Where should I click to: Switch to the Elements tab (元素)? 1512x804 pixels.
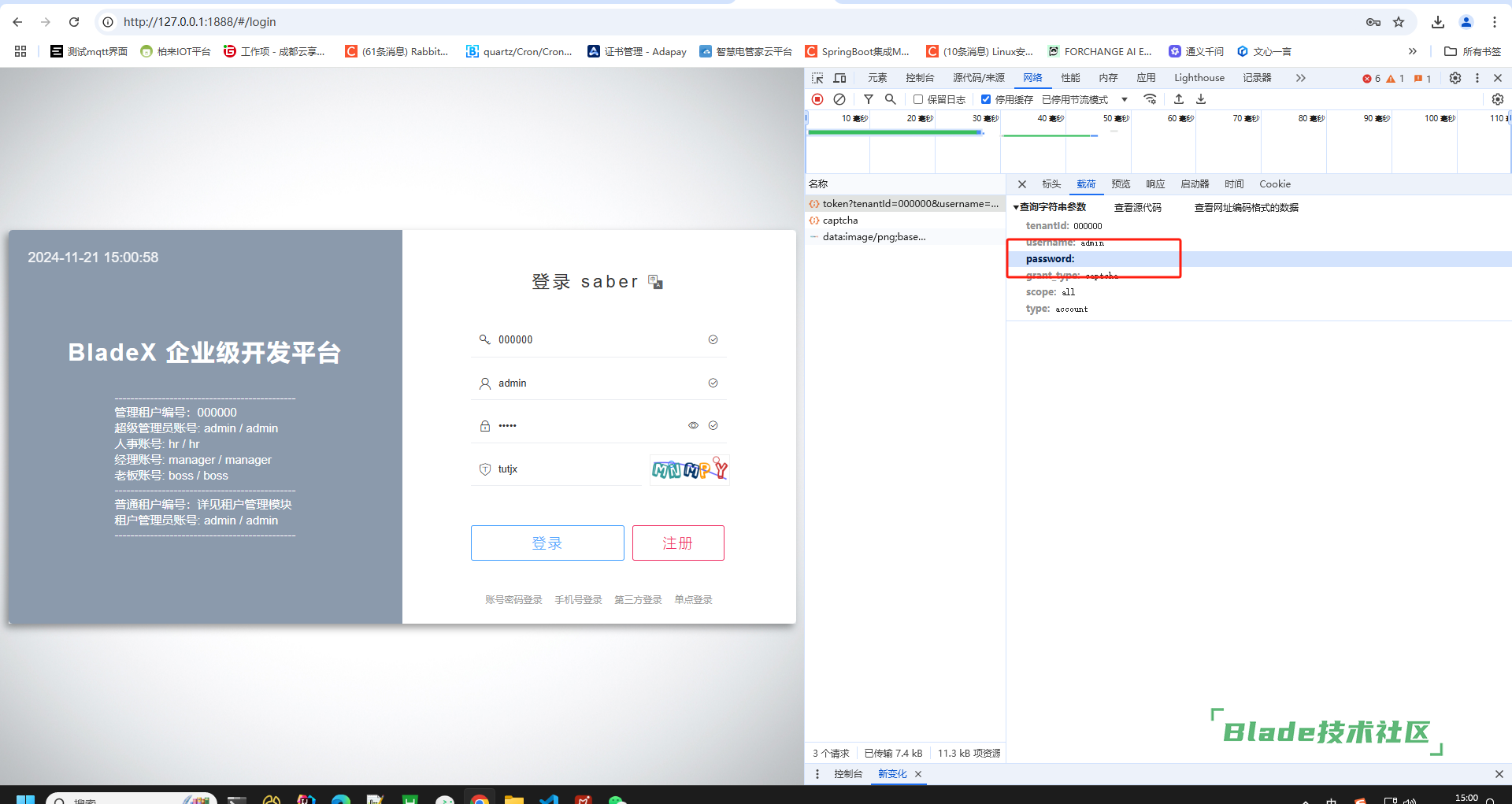(x=877, y=78)
